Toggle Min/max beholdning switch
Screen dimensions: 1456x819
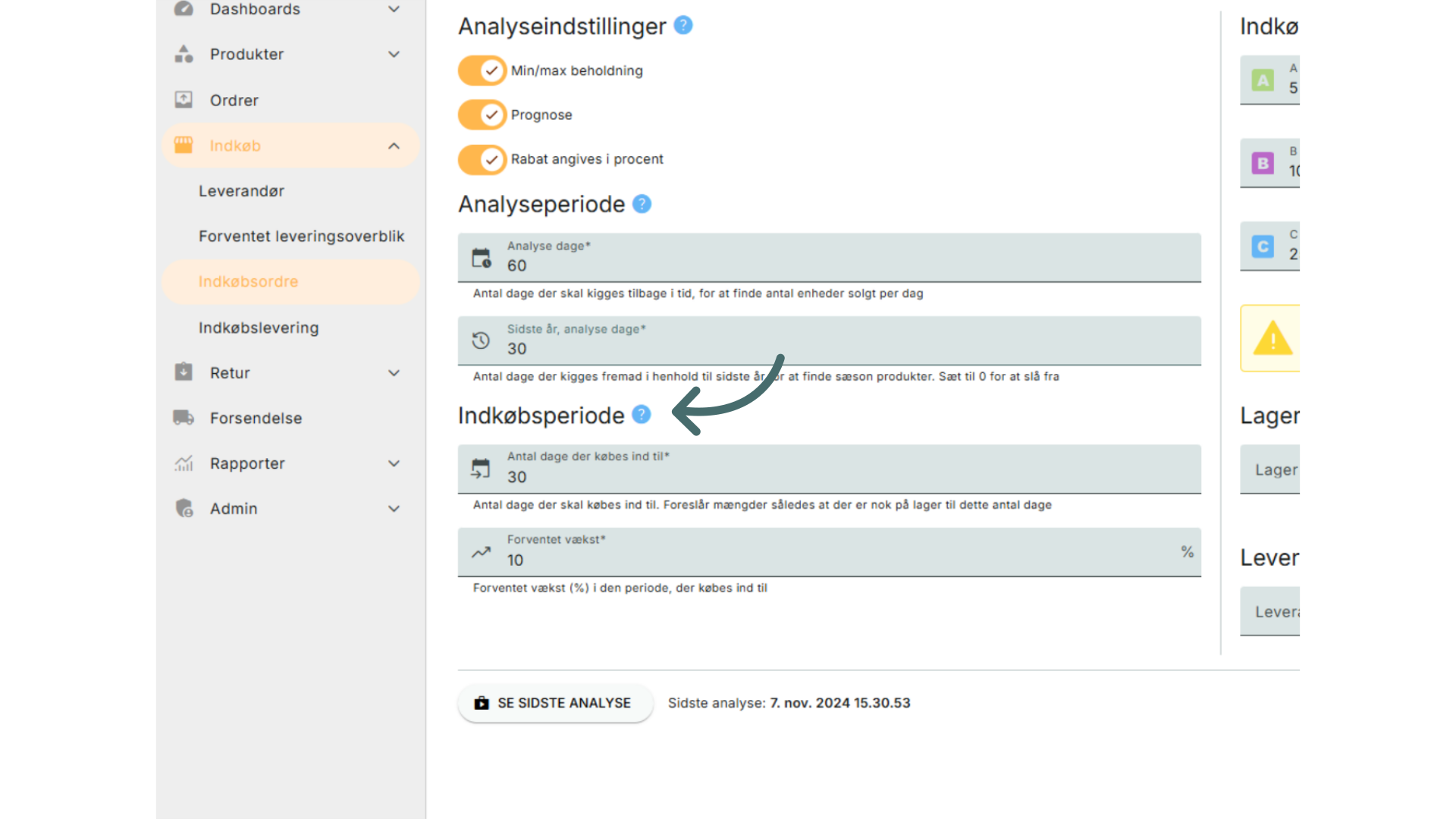pos(482,71)
